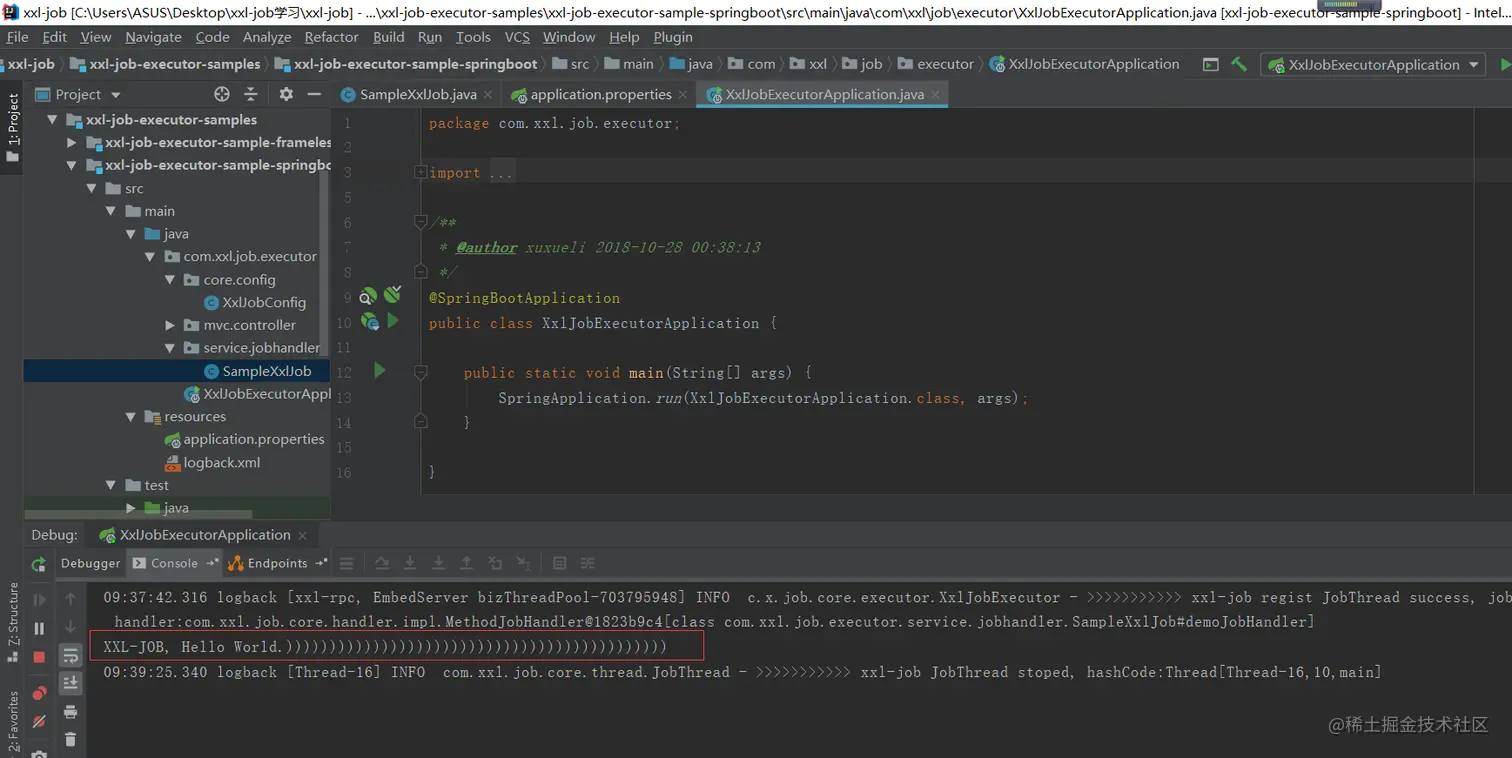Close the XxlJobExecutorApplication.java tab
The image size is (1512, 758).
(x=936, y=95)
